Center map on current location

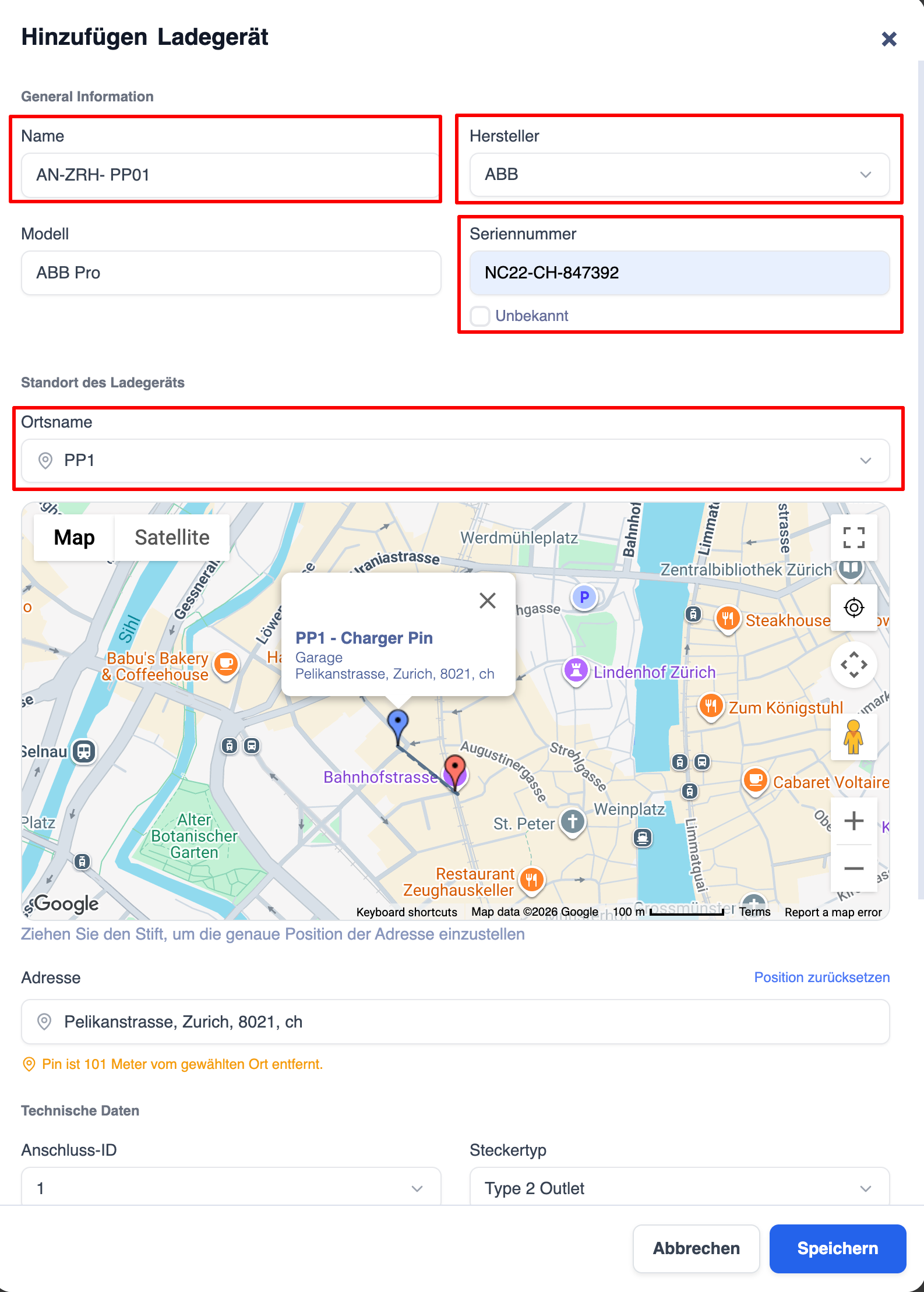[854, 608]
